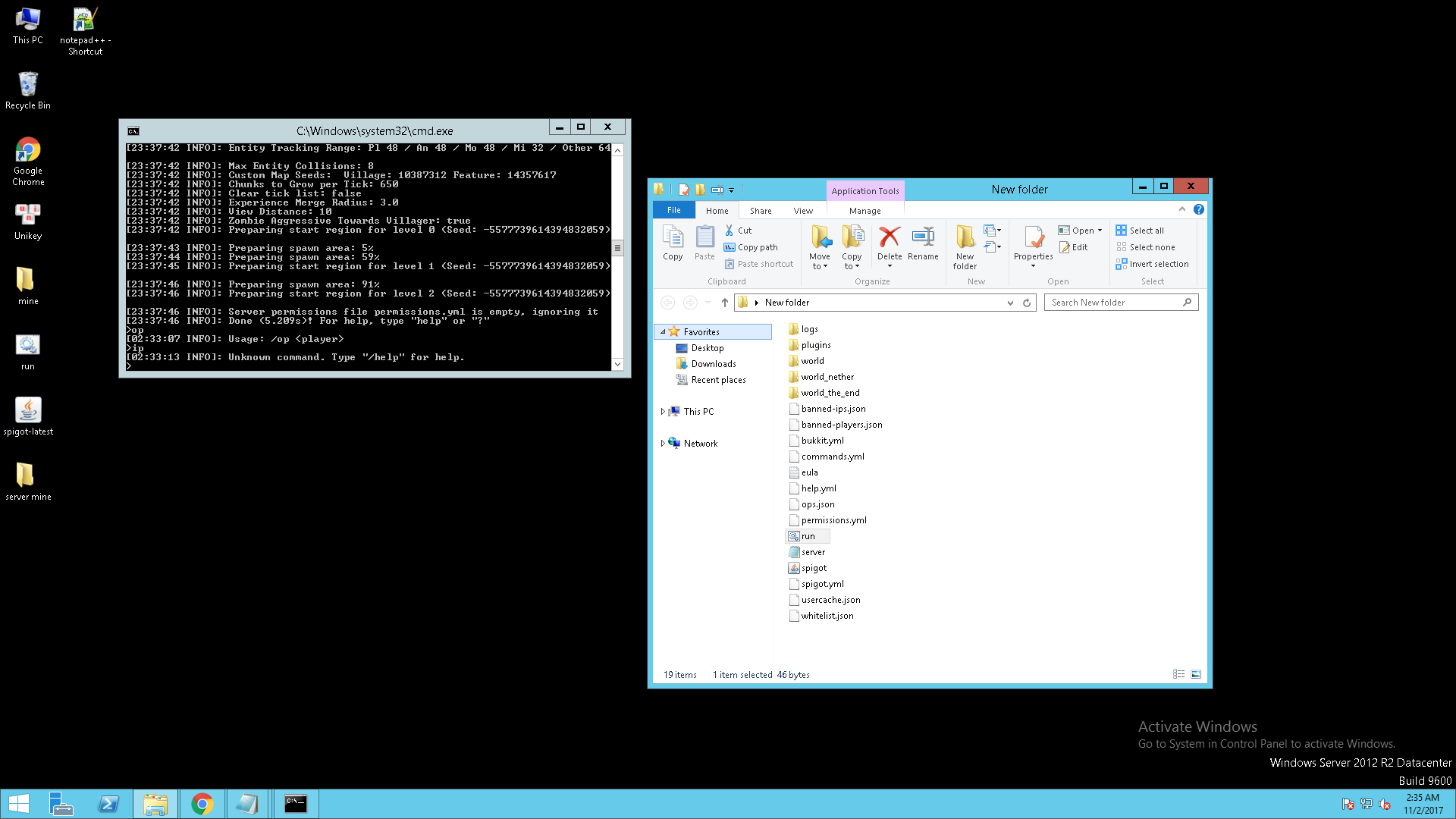Click the Up arrow navigation icon
The width and height of the screenshot is (1456, 819).
click(x=725, y=303)
